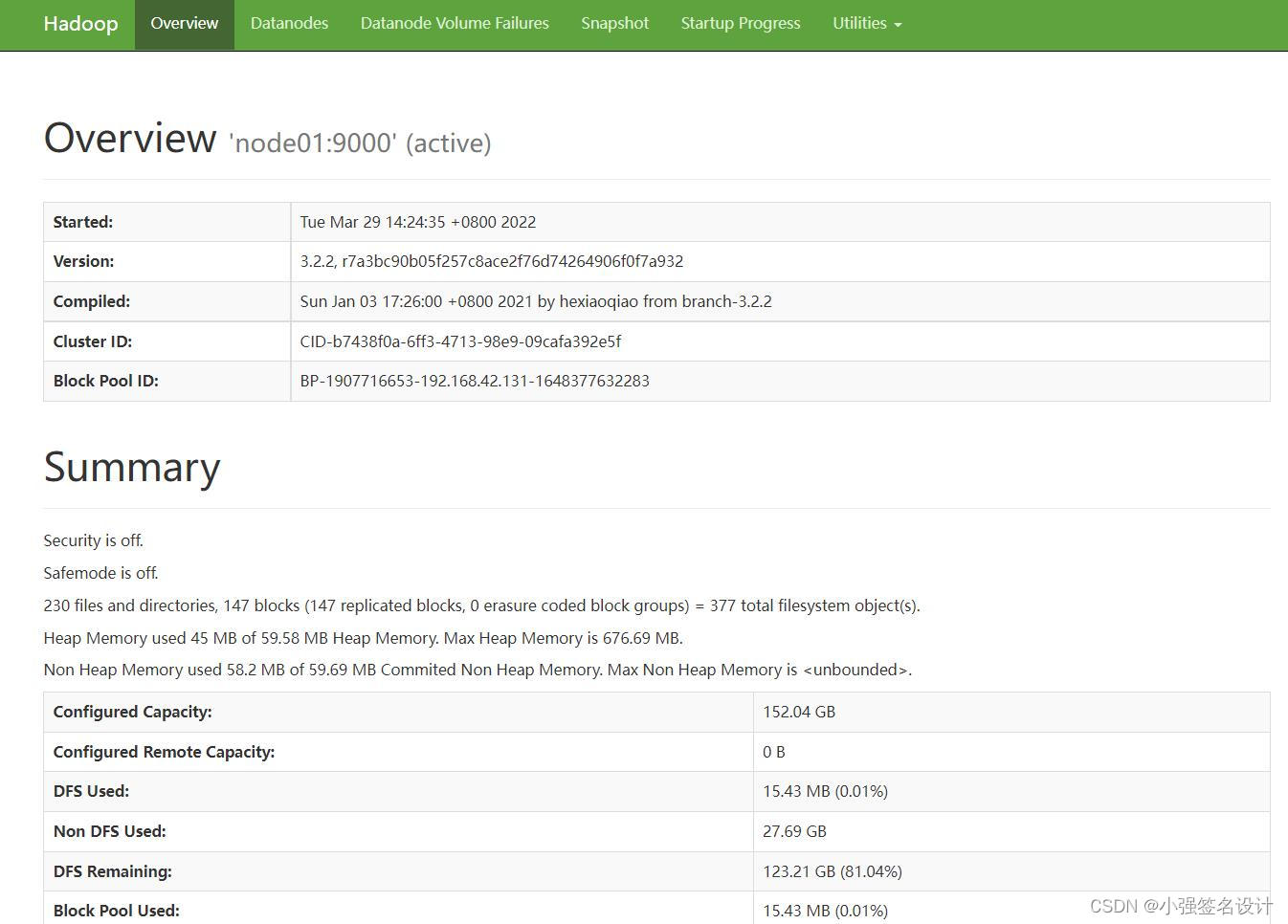
Task: Select the 27.69 GB value
Action: [x=794, y=831]
